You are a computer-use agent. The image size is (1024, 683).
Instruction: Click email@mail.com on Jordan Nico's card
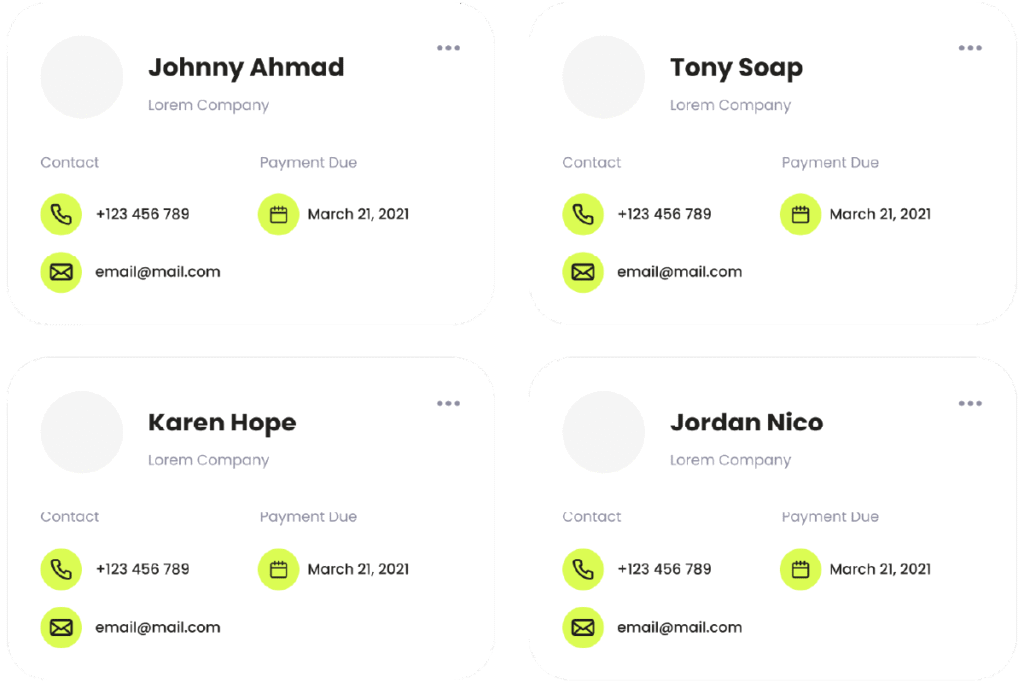(x=679, y=627)
